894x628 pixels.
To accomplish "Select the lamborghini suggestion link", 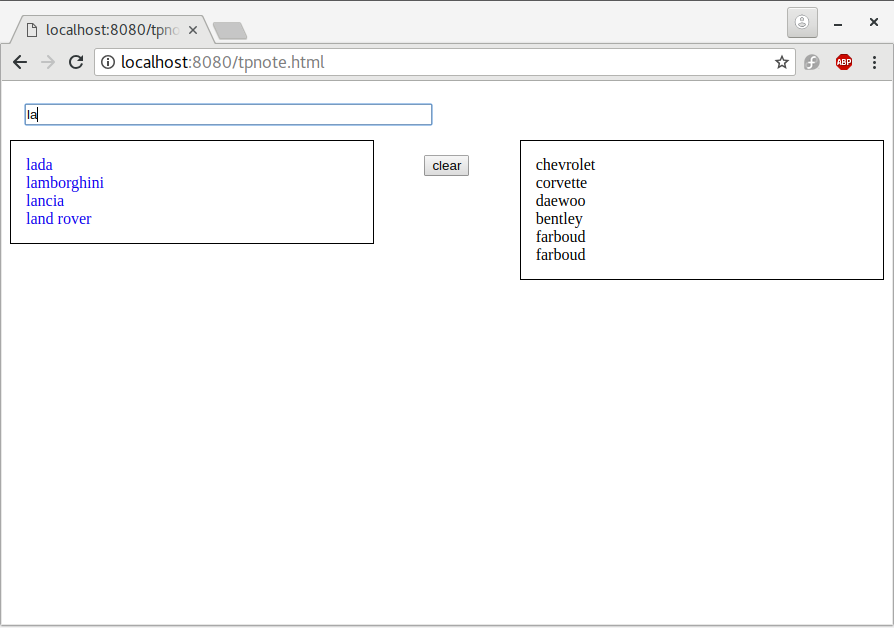I will point(65,183).
